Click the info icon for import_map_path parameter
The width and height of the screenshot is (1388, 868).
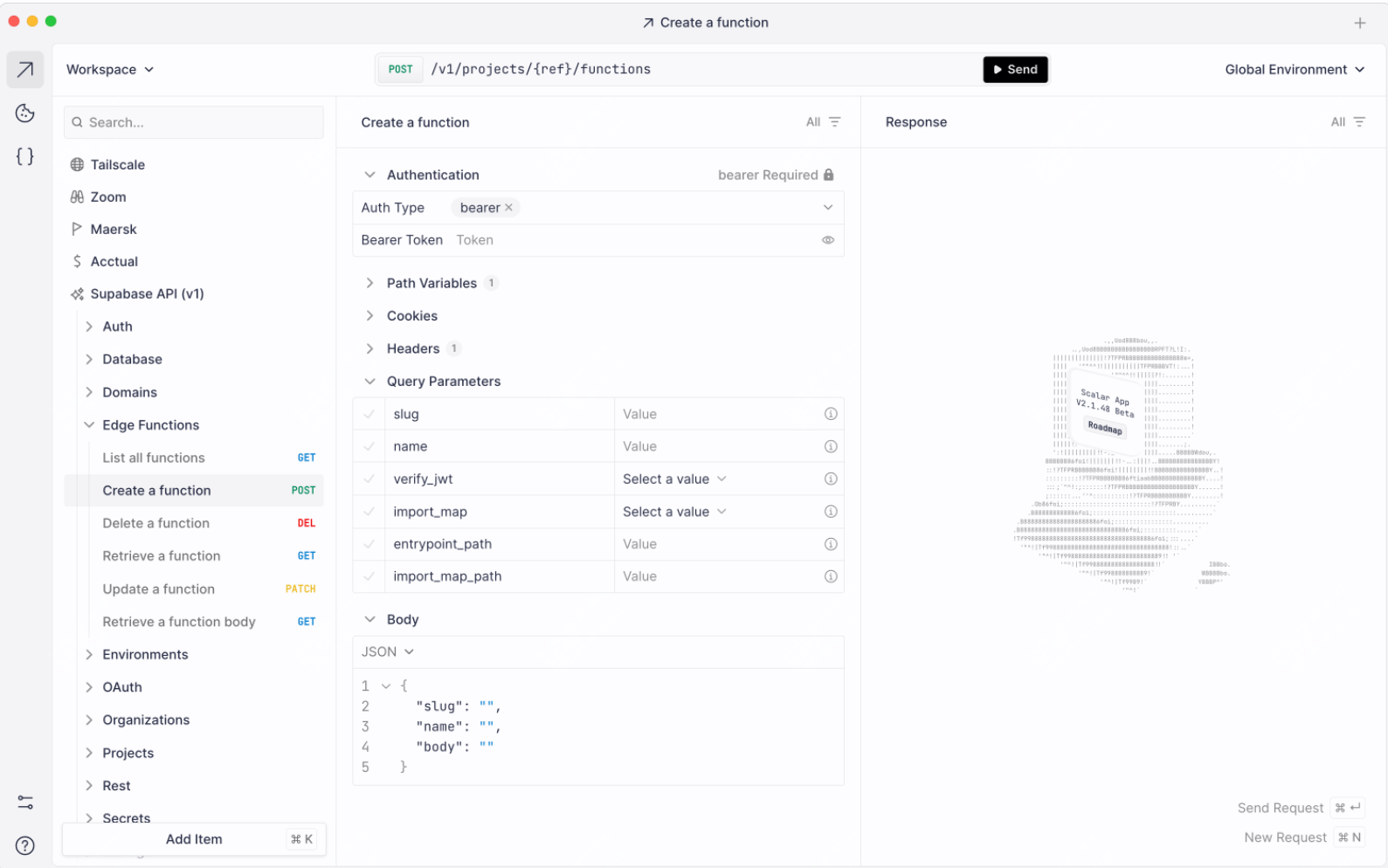tap(831, 576)
